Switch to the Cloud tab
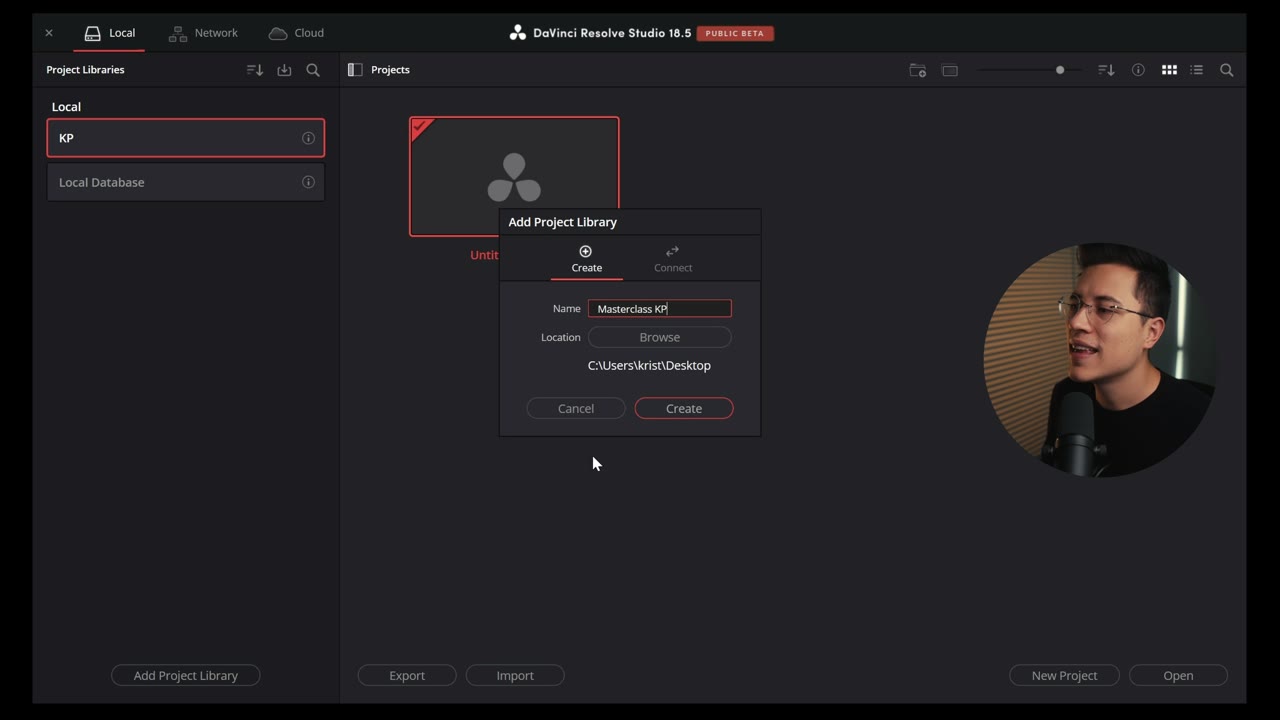Viewport: 1280px width, 720px height. [296, 33]
